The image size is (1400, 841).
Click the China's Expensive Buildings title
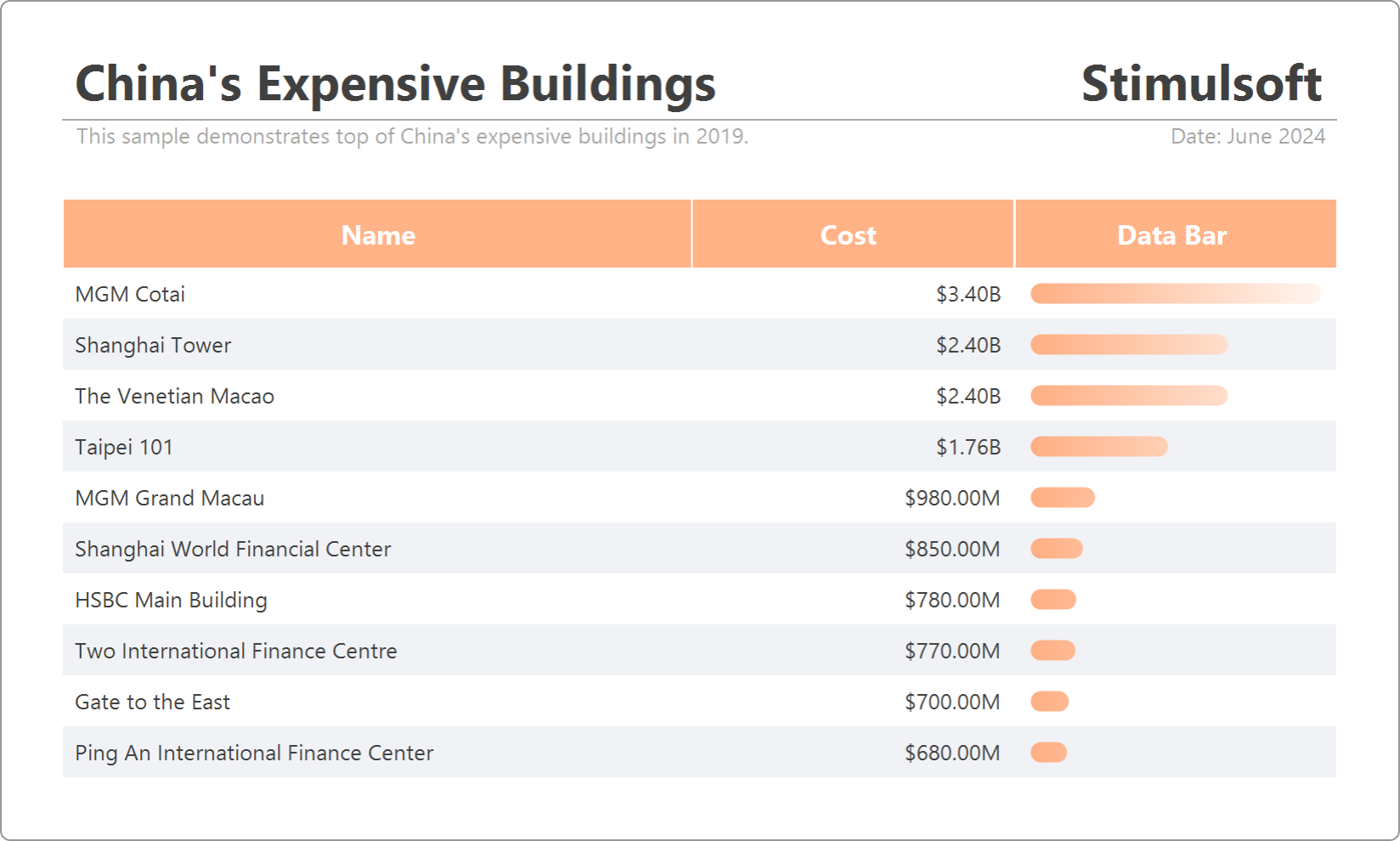[x=396, y=83]
